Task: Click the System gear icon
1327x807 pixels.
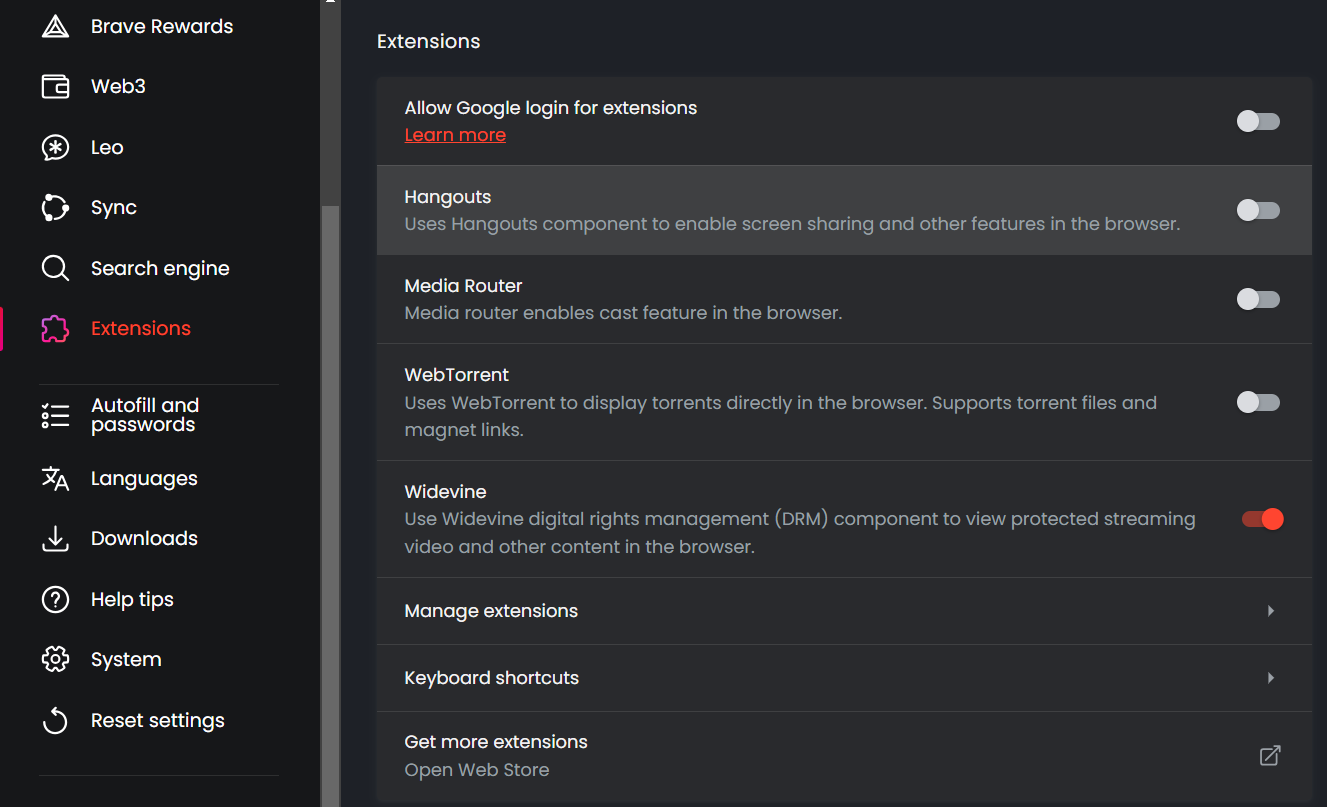Action: pos(55,660)
